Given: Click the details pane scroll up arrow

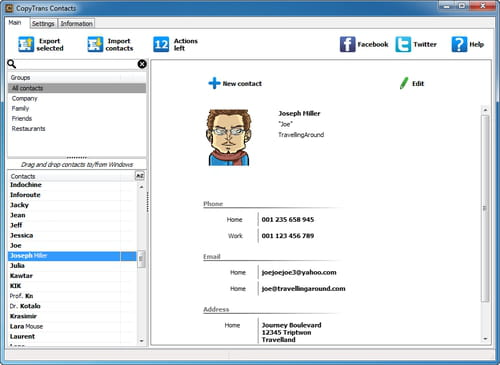Looking at the screenshot, I should [485, 110].
